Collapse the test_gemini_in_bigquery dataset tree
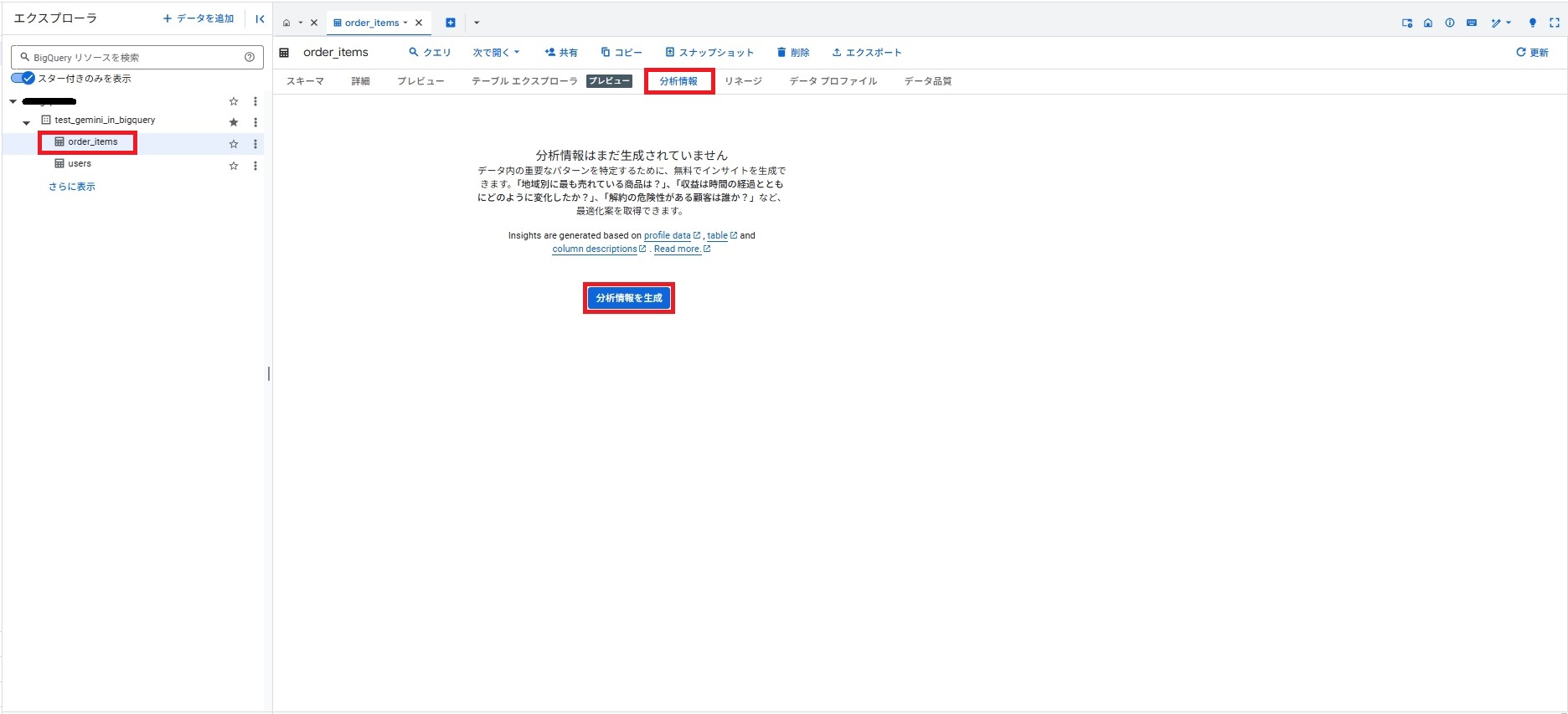This screenshot has height=714, width=1568. point(26,122)
